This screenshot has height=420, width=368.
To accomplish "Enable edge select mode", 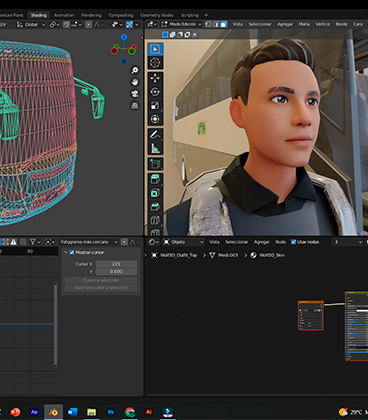I will [x=216, y=24].
